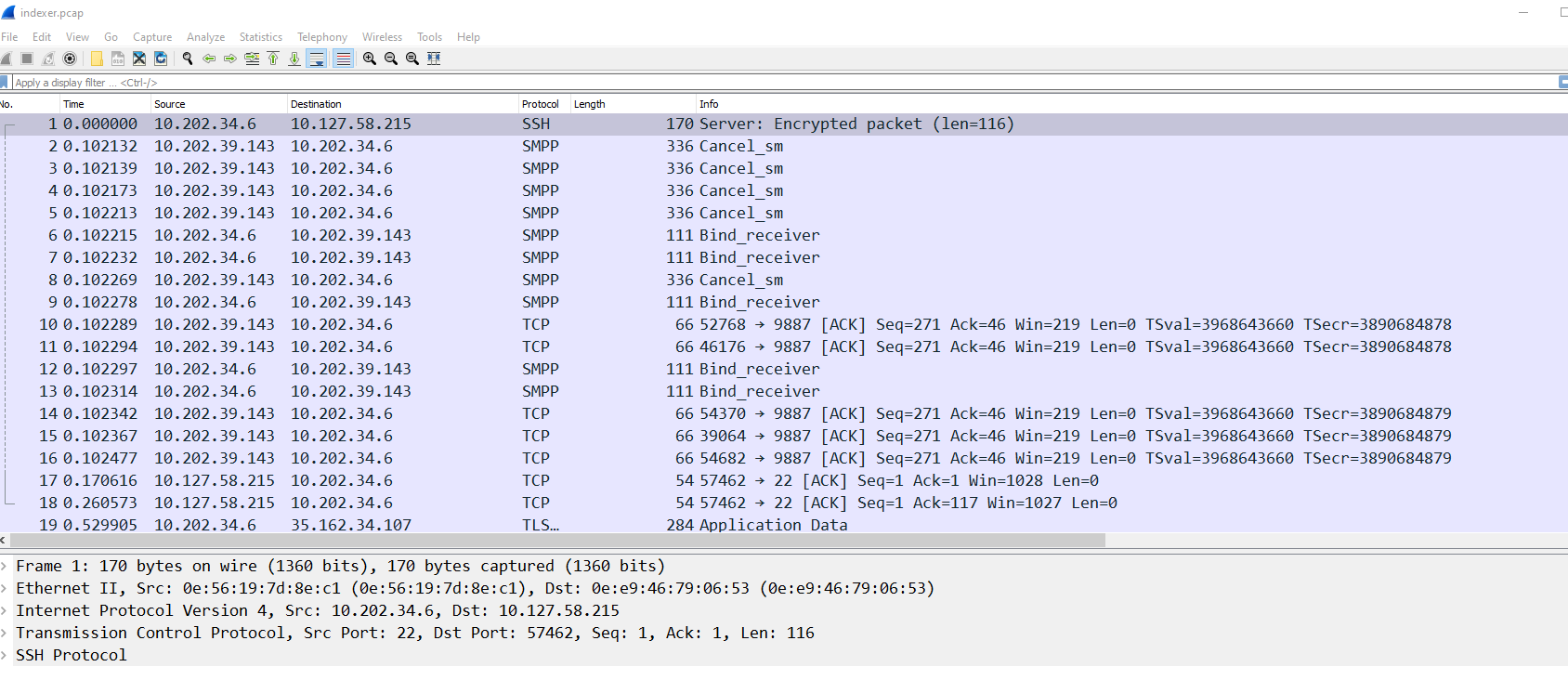Viewport: 1568px width, 693px height.
Task: Open the Statistics menu
Action: [260, 37]
